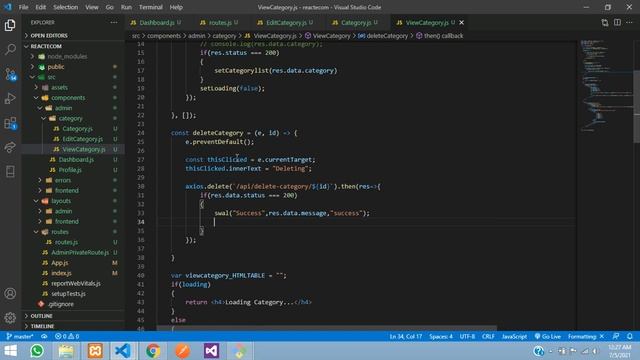
Task: Open Source Control view in activity bar
Action: [10, 74]
